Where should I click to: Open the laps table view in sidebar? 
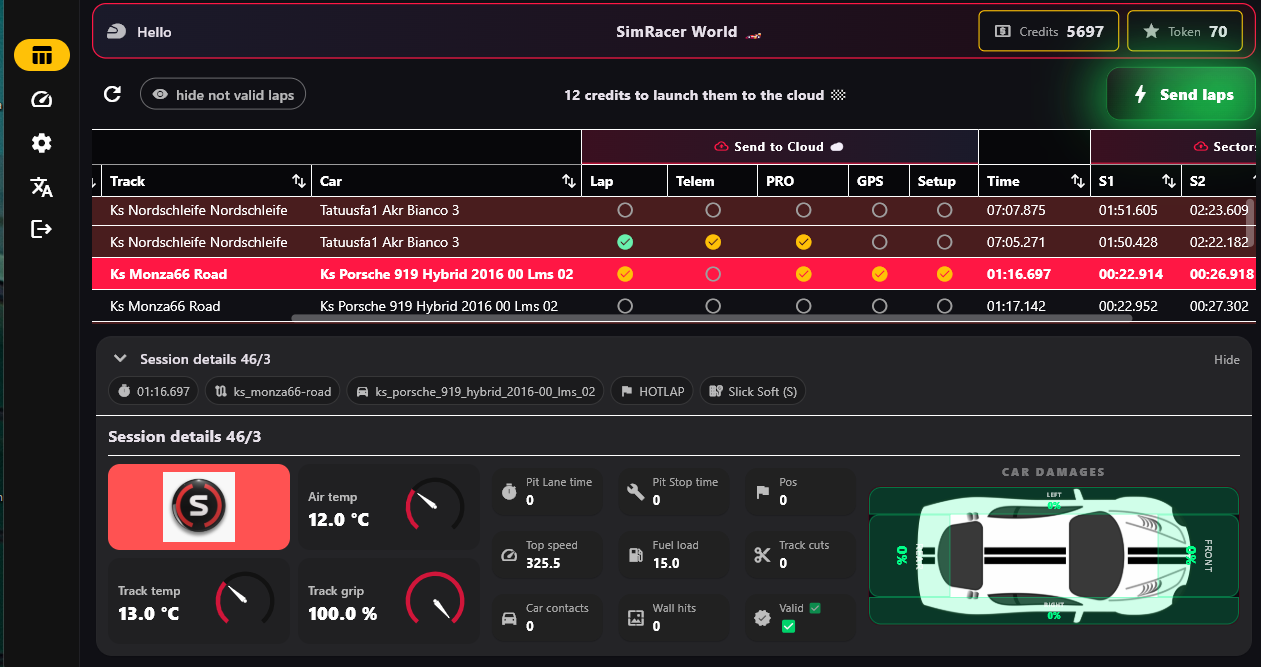(41, 56)
